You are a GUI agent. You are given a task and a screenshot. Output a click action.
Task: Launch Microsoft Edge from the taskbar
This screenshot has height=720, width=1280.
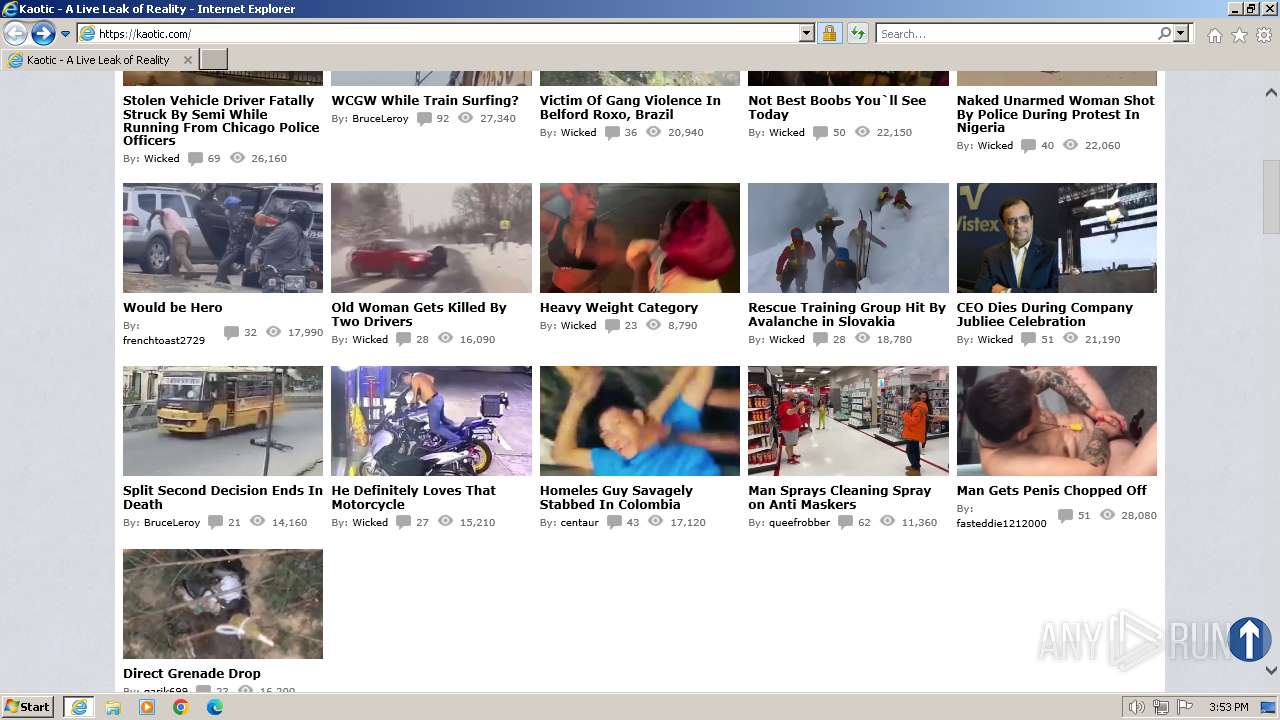pos(214,707)
